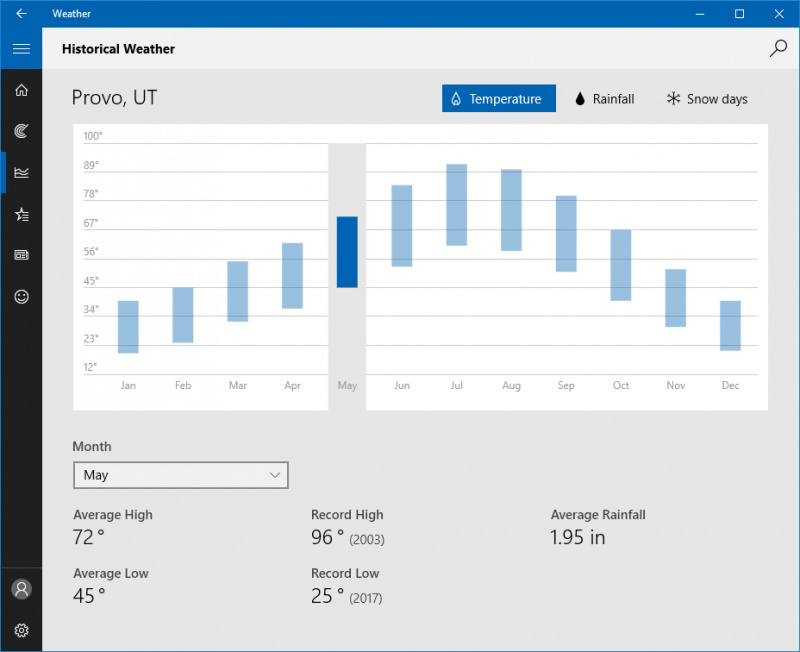Open the Maps radar icon in sidebar

pos(21,131)
